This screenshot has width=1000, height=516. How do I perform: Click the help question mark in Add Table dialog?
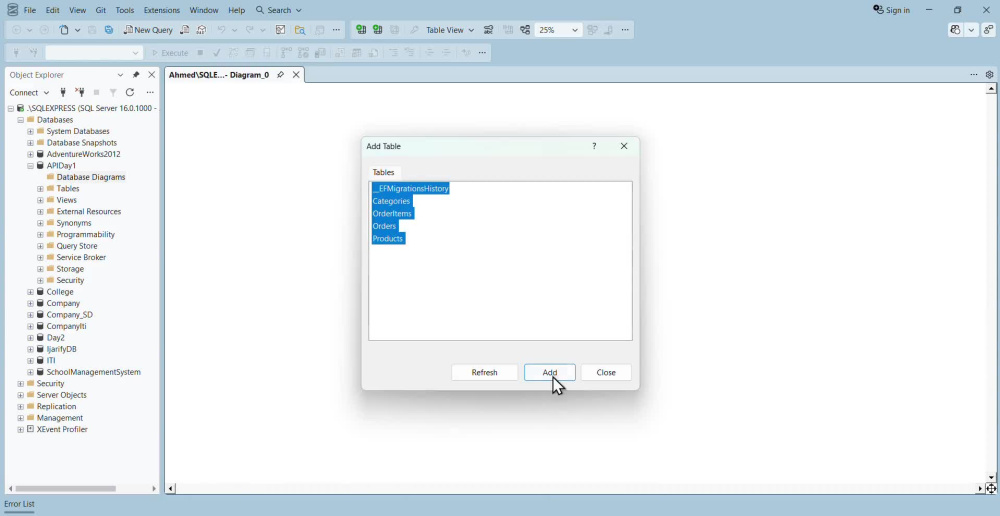[594, 146]
